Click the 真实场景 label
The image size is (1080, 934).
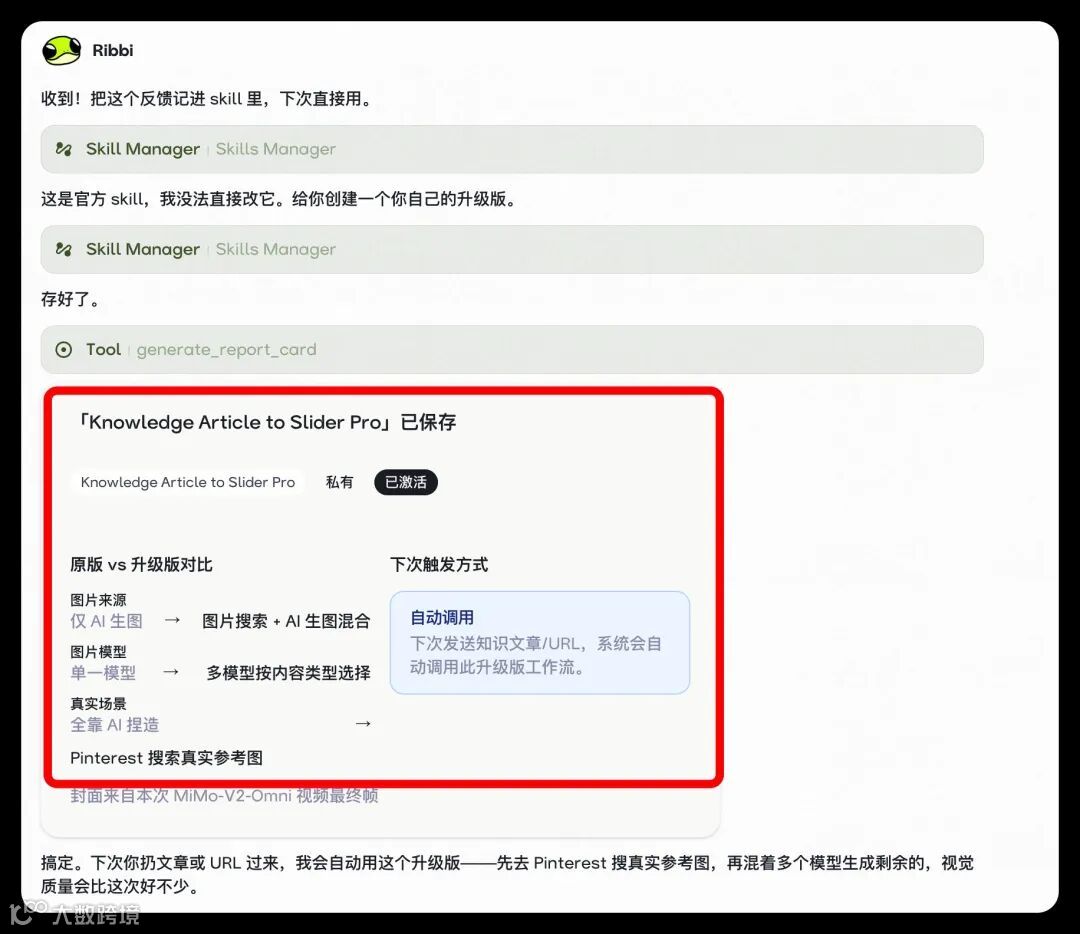98,703
